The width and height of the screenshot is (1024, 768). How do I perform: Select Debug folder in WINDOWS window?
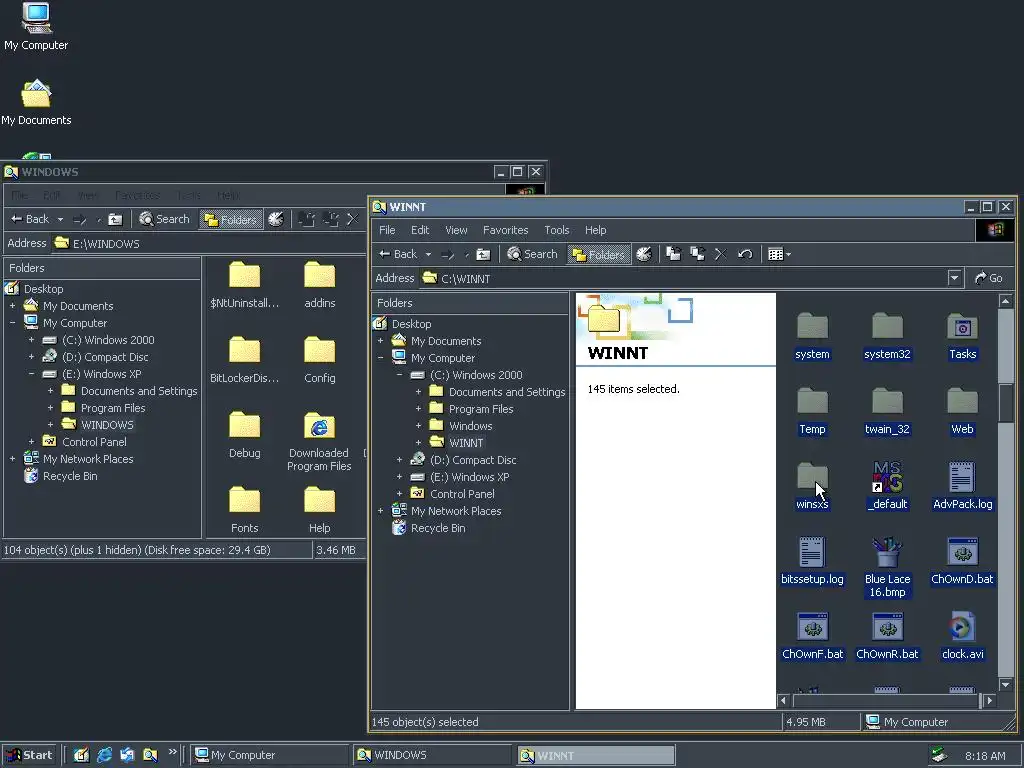[244, 435]
